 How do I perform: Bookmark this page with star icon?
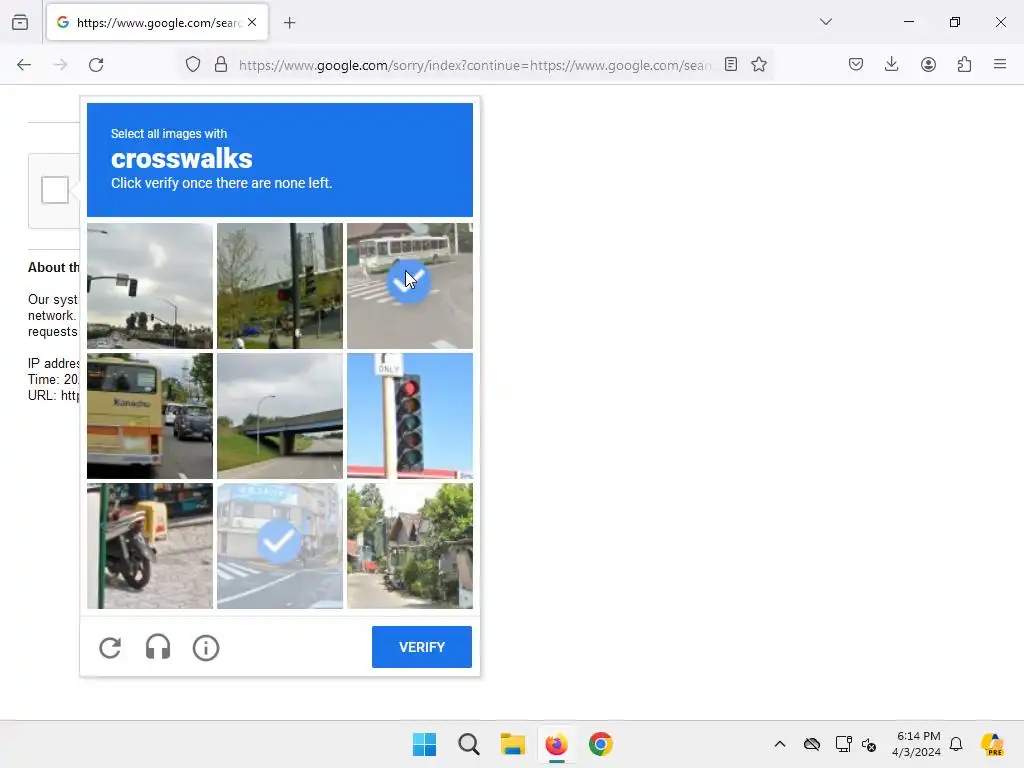[x=759, y=65]
